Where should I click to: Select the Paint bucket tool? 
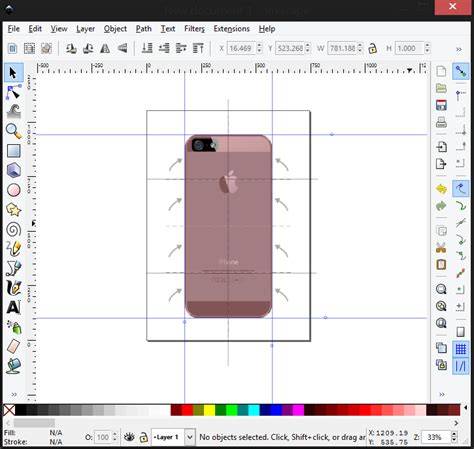(x=13, y=366)
